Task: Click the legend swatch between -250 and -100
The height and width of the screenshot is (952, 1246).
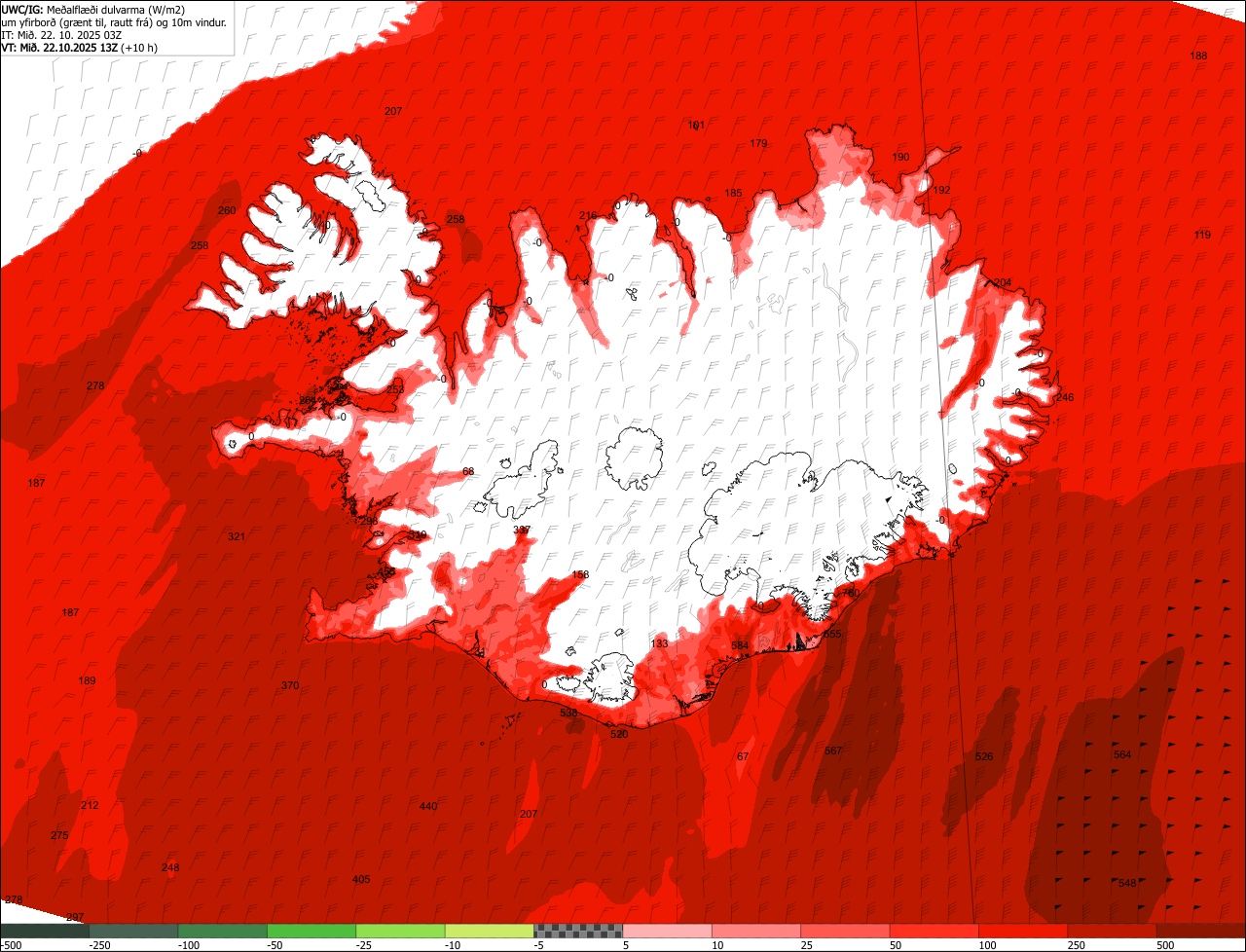Action: 133,931
